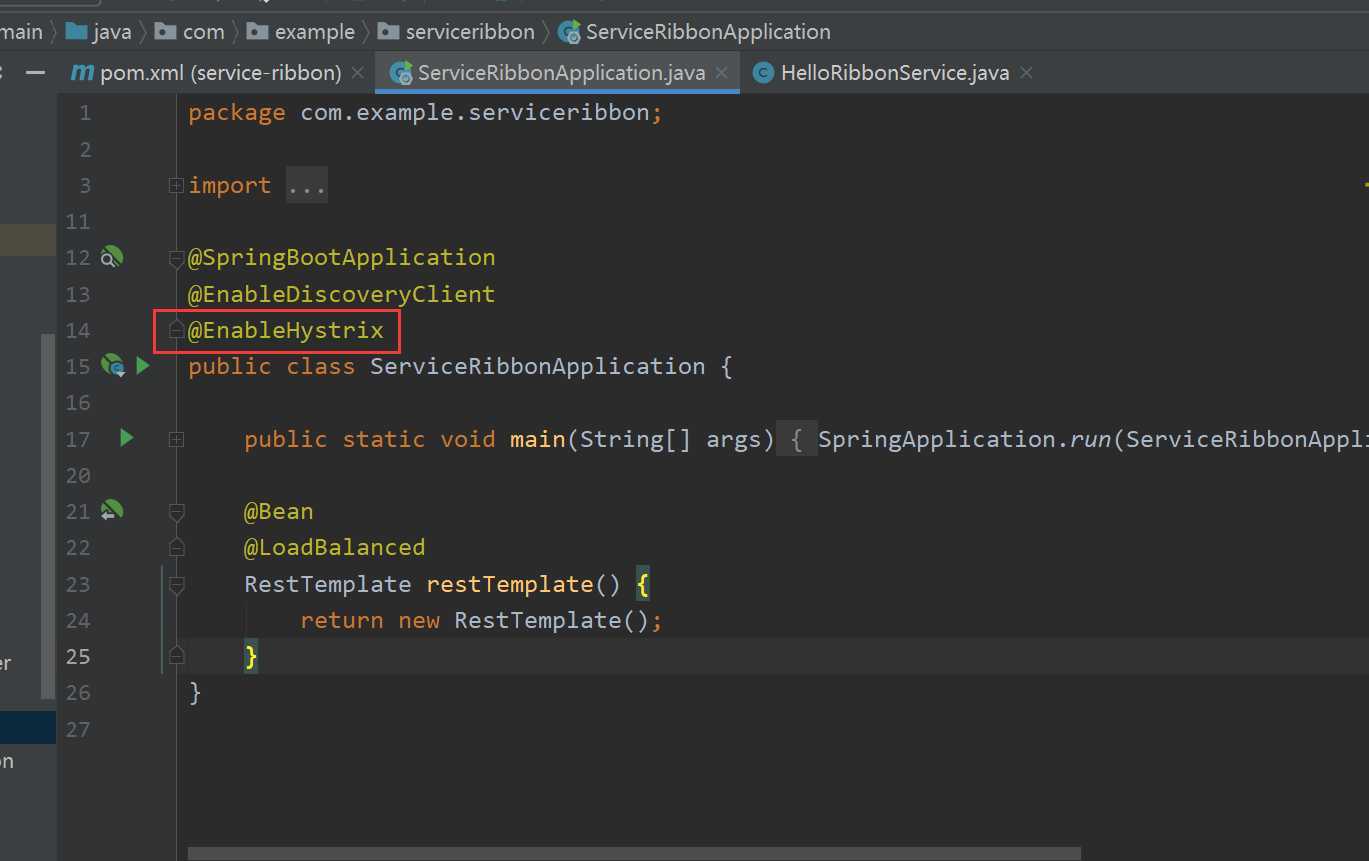This screenshot has height=861, width=1369.
Task: Click the @EnableDiscoveryClient annotation
Action: [342, 294]
